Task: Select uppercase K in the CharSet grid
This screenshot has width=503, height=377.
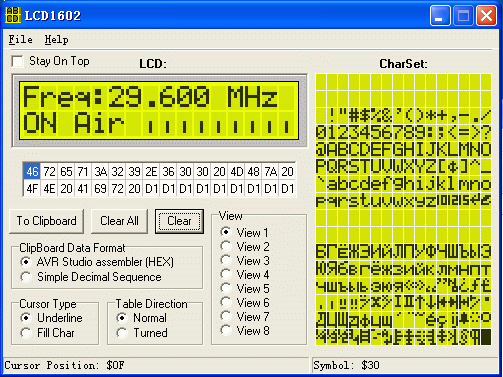Action: pyautogui.click(x=442, y=150)
